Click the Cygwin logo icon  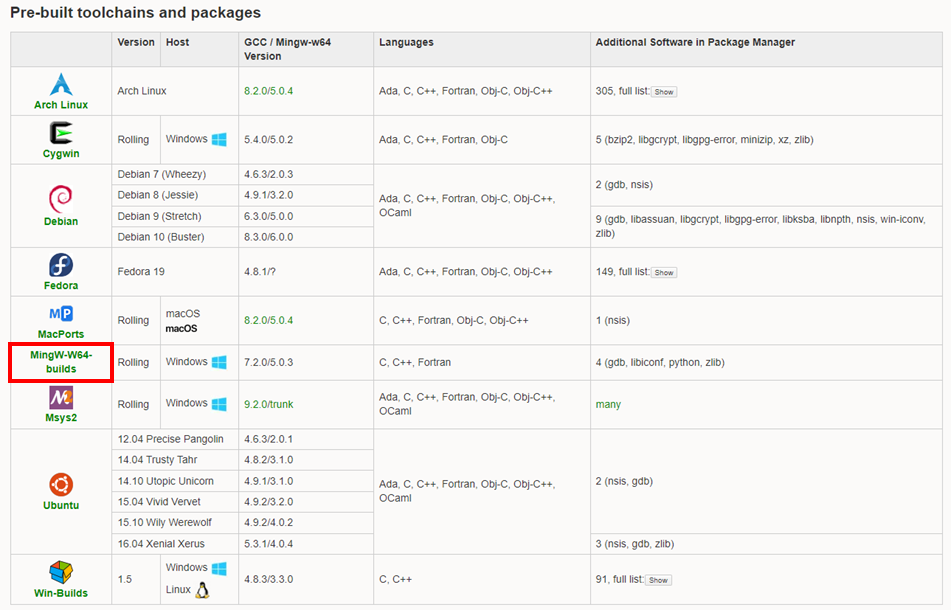(61, 133)
